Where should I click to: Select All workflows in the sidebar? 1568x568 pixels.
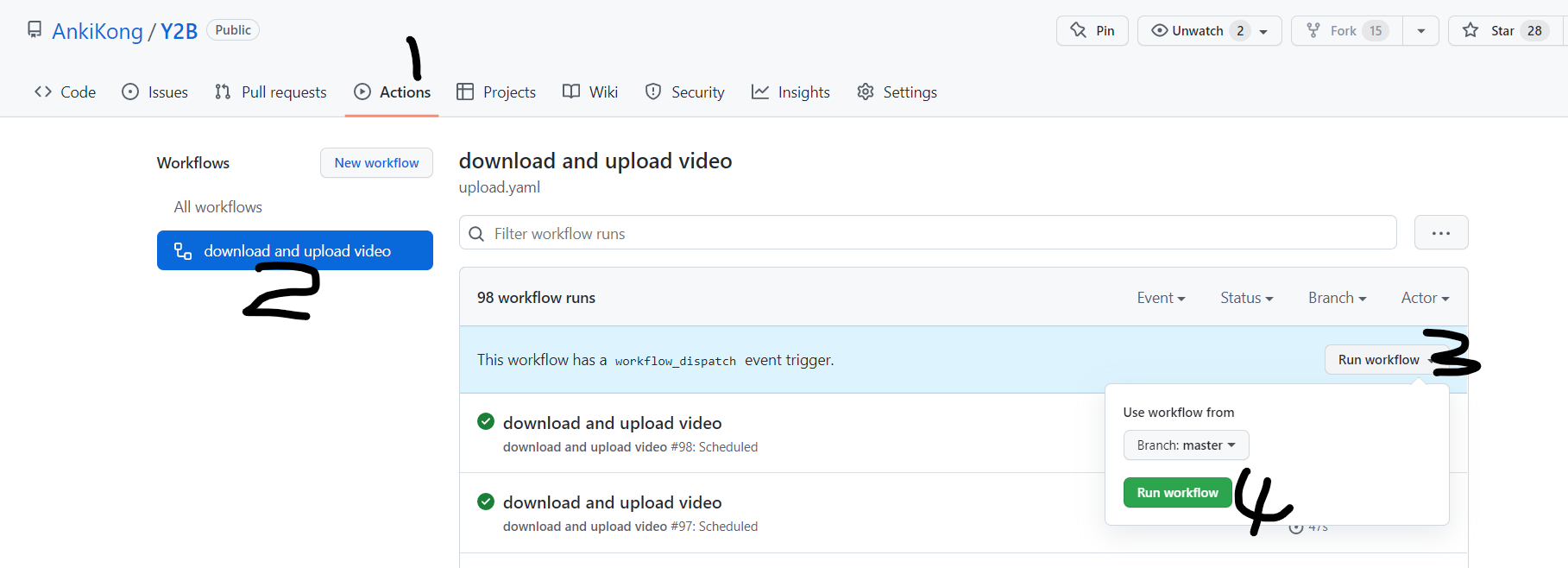point(217,207)
